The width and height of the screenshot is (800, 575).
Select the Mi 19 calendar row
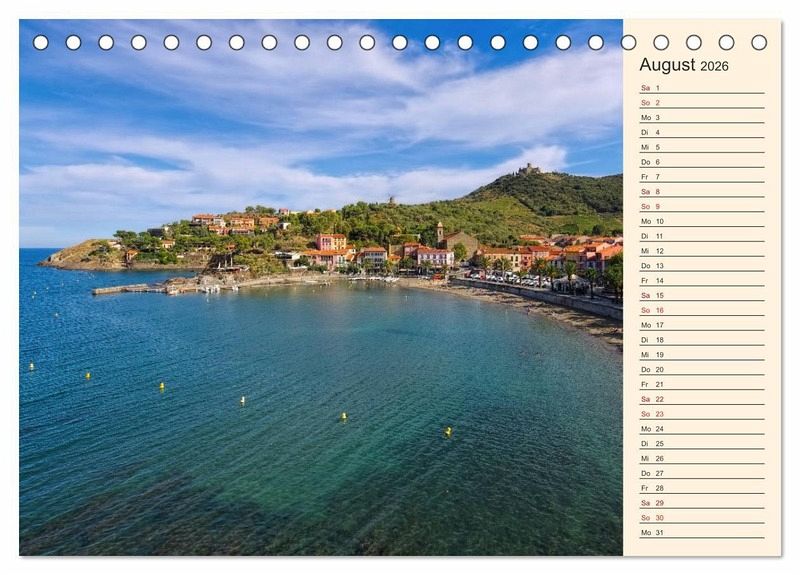point(702,354)
